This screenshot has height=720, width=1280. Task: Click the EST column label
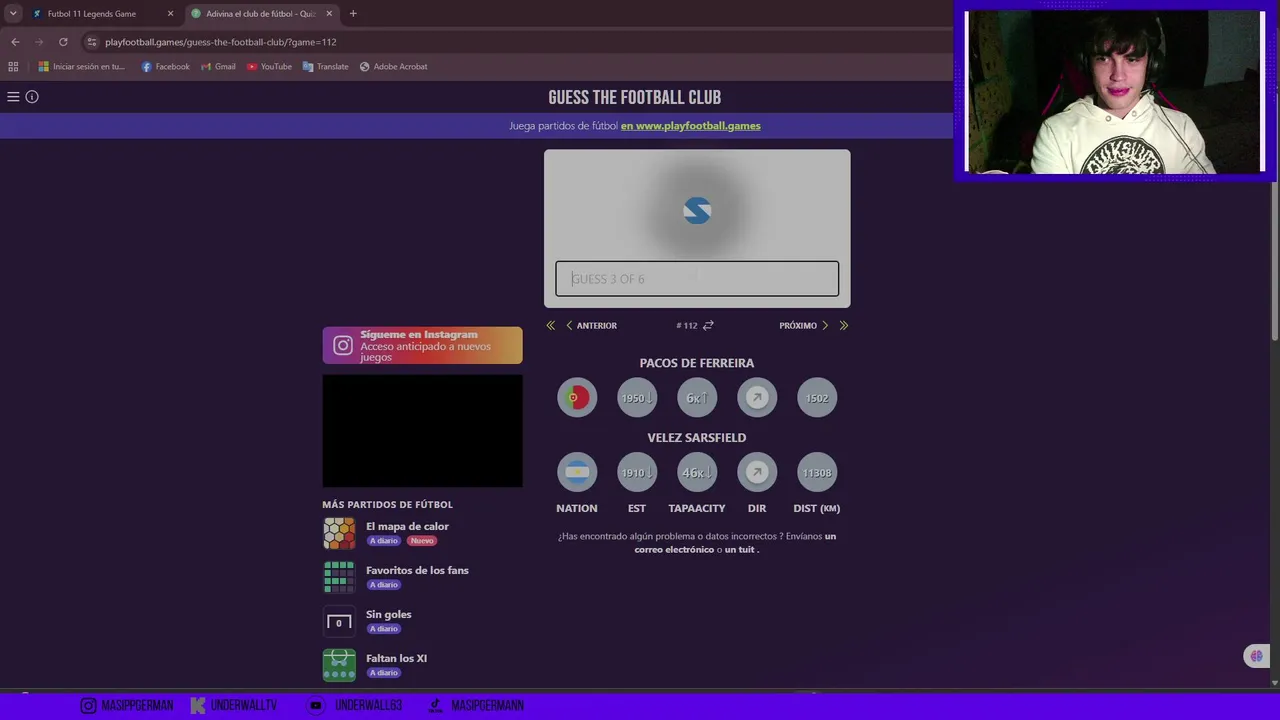pos(637,509)
